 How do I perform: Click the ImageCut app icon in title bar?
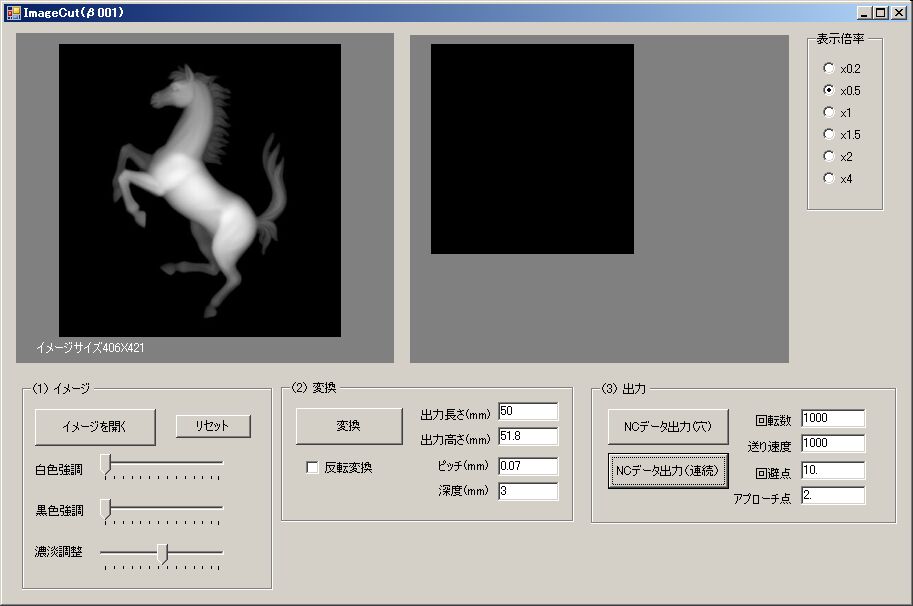click(13, 12)
